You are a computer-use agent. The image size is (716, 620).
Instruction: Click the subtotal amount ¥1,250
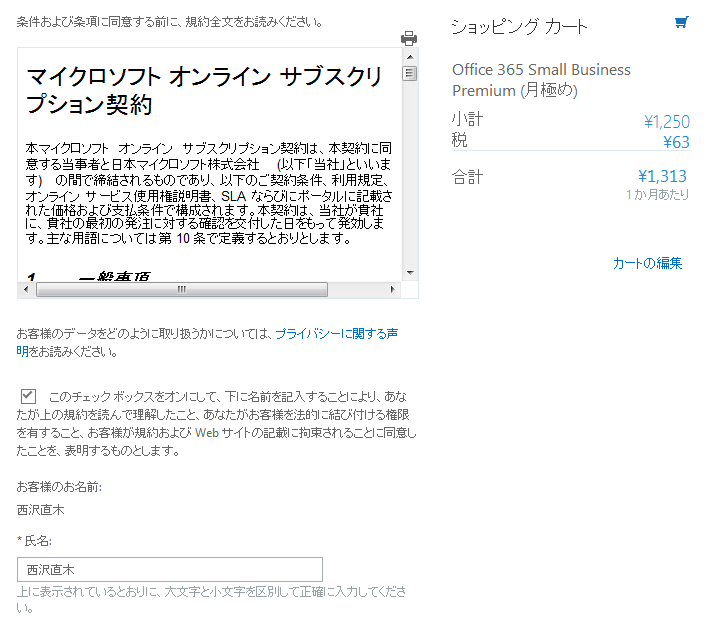click(x=667, y=122)
